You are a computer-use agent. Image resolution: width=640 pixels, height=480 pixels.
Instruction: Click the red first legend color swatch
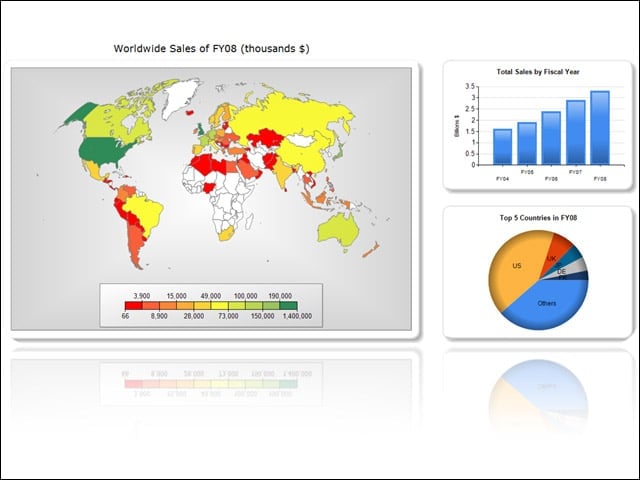134,306
